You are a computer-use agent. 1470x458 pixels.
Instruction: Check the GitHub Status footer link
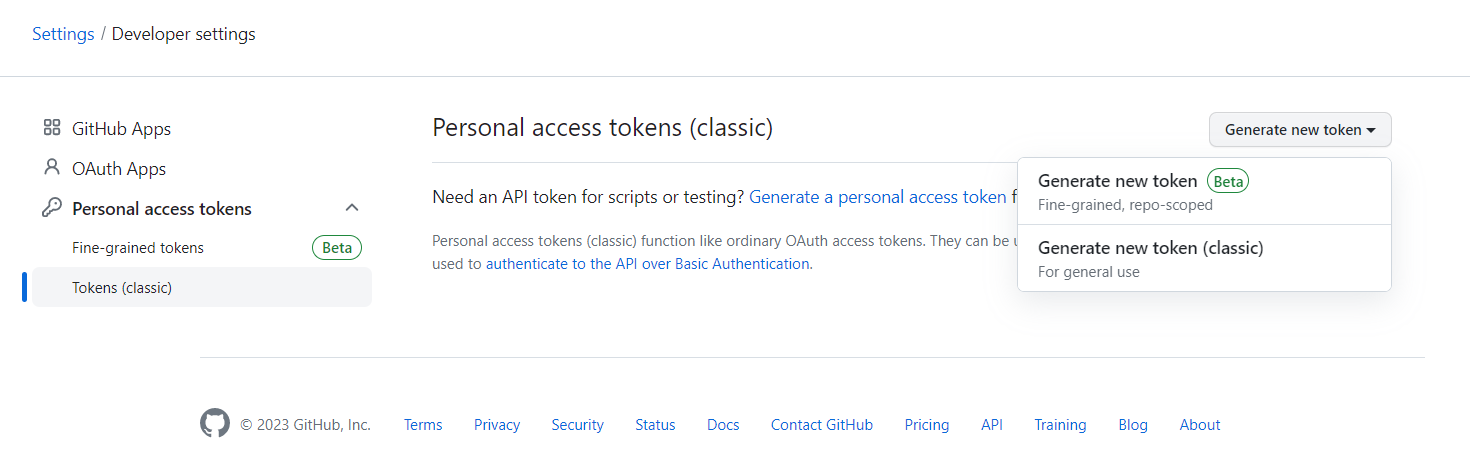tap(655, 425)
